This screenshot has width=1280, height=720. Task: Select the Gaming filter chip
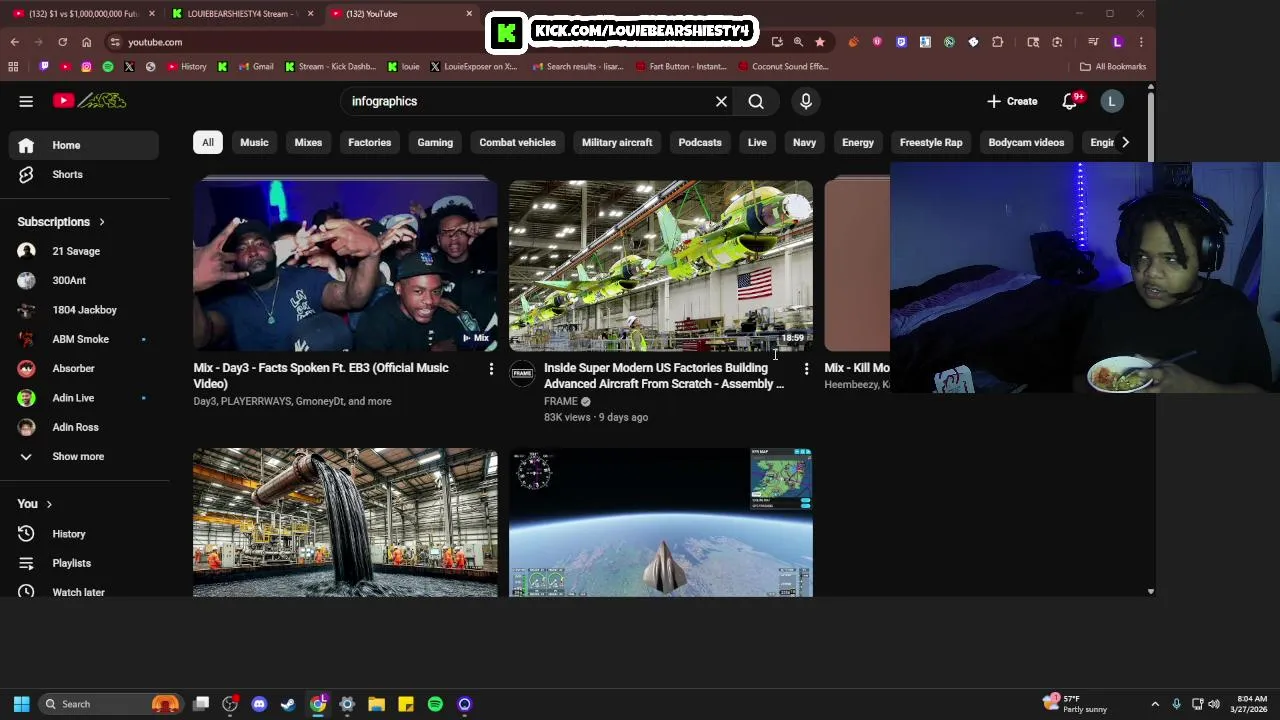click(x=435, y=142)
